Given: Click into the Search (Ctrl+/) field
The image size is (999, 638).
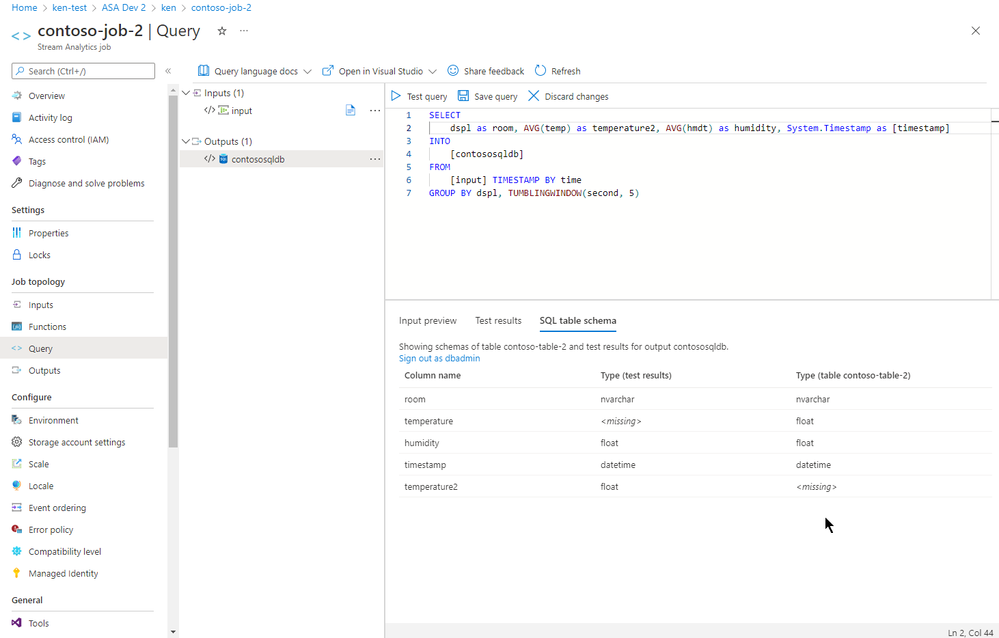Looking at the screenshot, I should [x=83, y=71].
